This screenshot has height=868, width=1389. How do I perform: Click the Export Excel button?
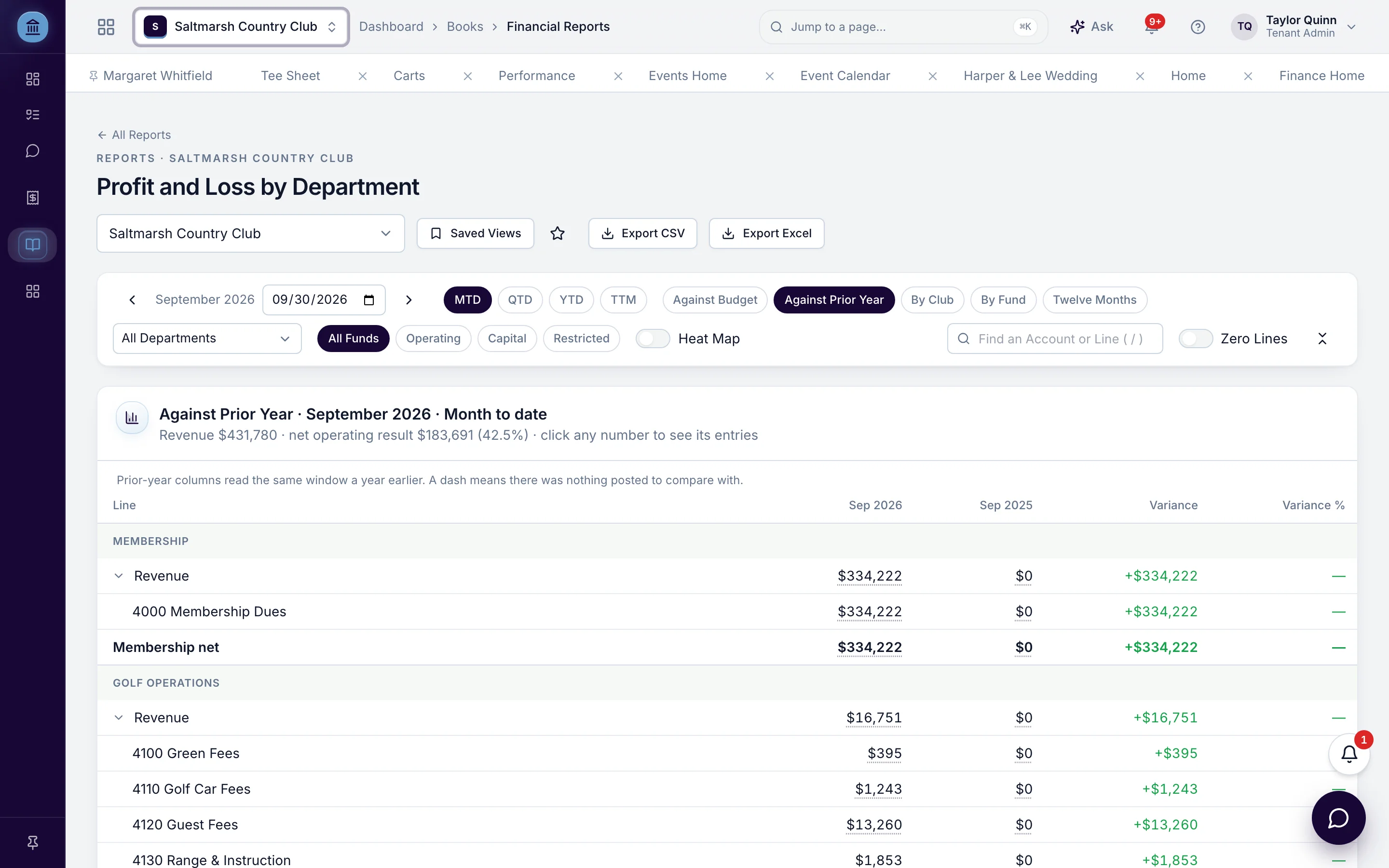[766, 233]
